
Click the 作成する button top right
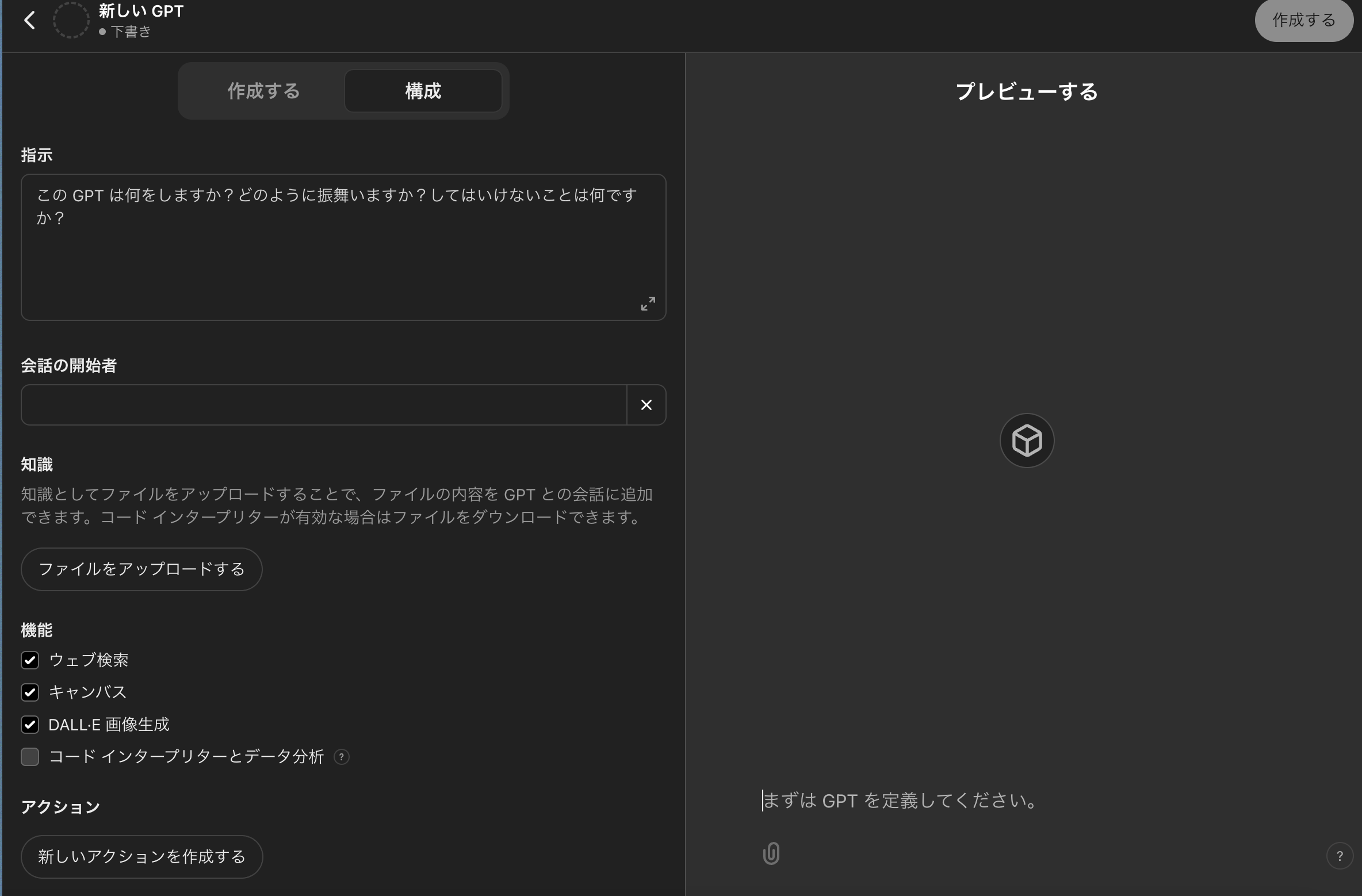(x=1303, y=20)
